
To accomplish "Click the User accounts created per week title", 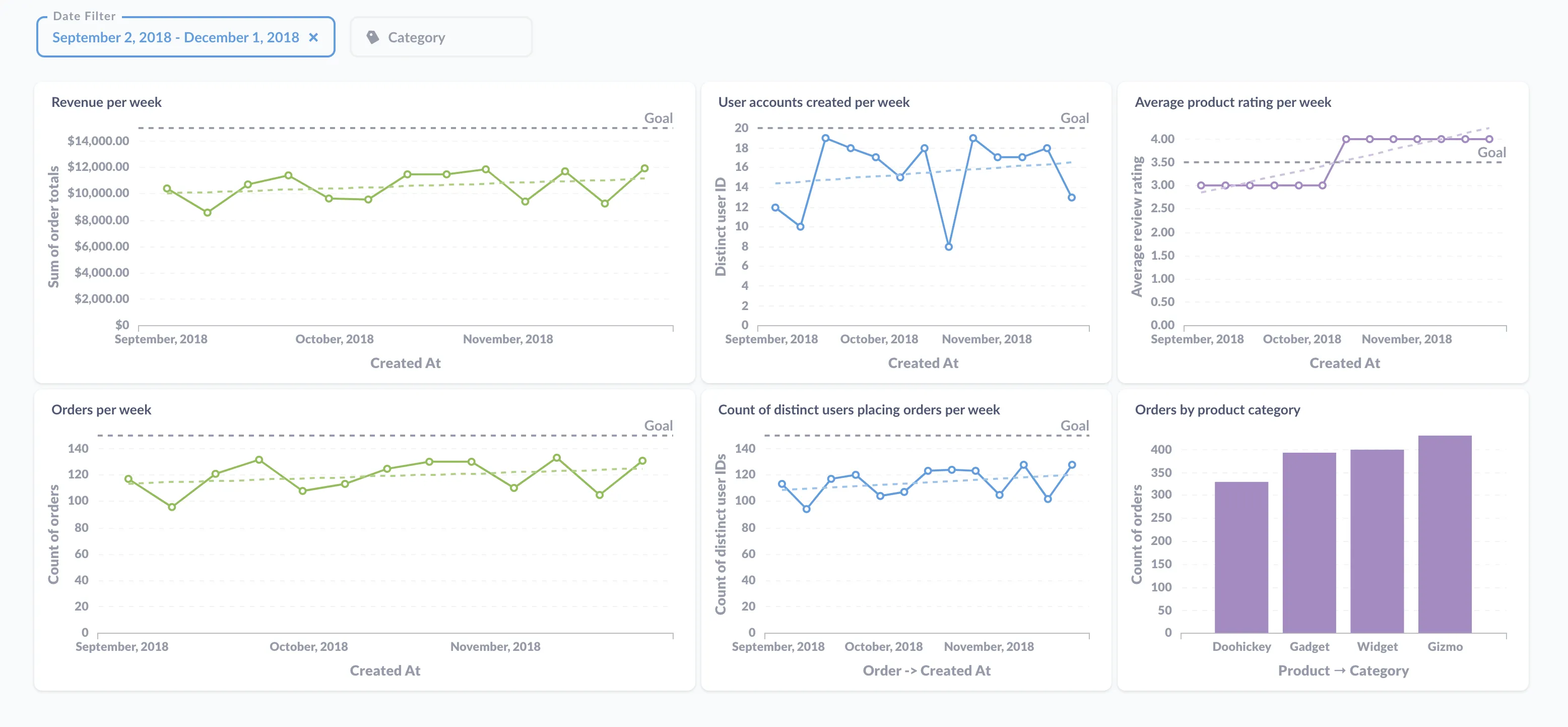I will (814, 102).
